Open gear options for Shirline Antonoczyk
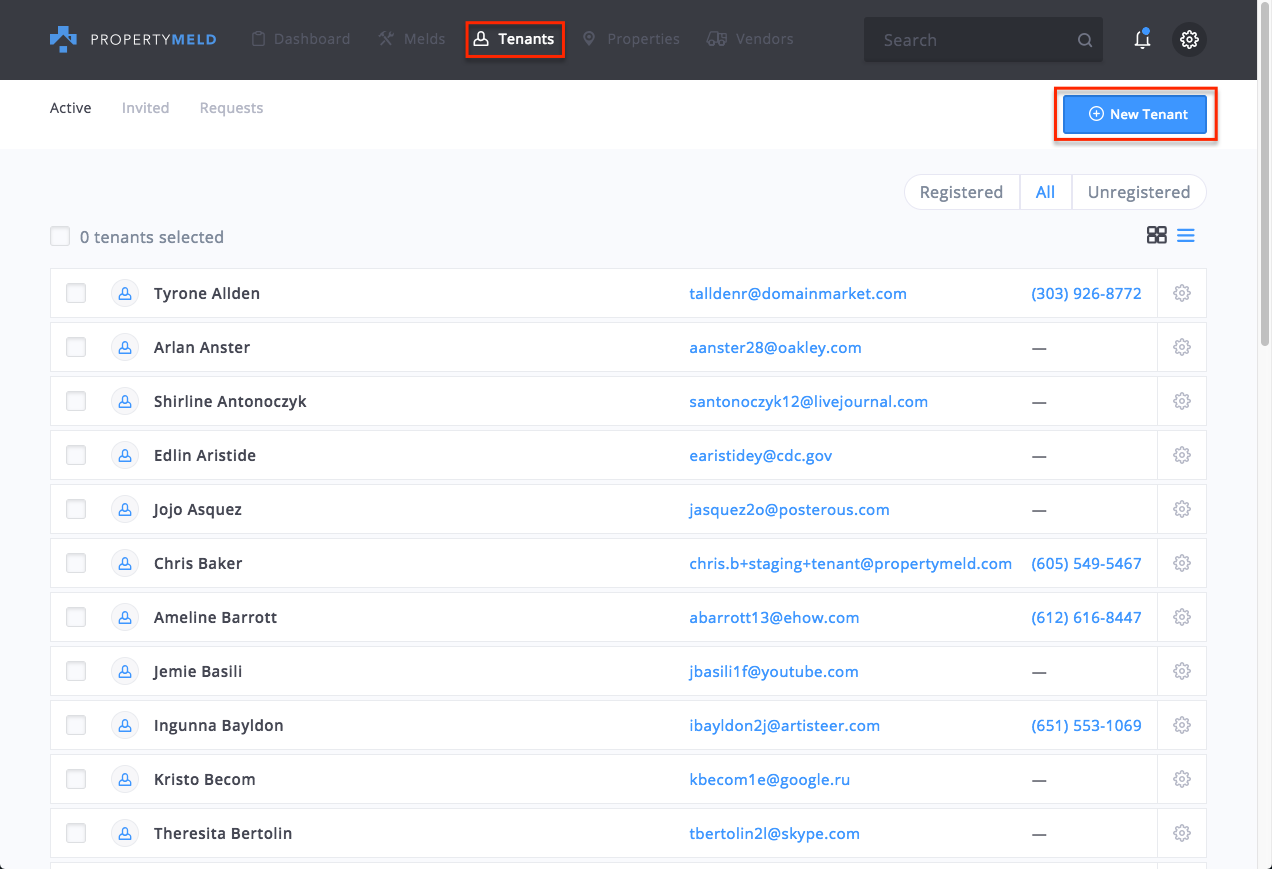Viewport: 1272px width, 869px height. coord(1182,401)
